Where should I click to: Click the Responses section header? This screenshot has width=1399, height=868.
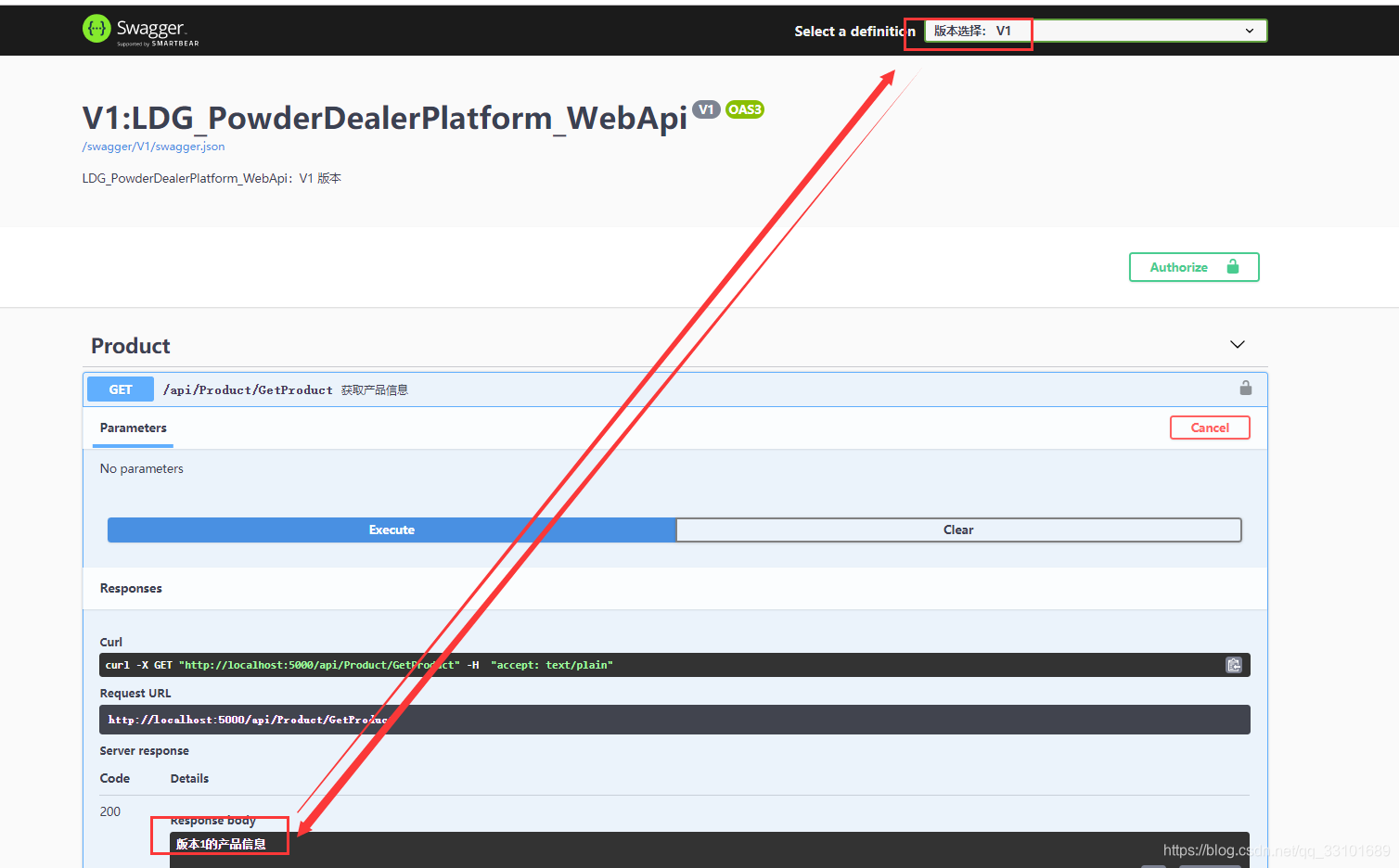tap(131, 588)
